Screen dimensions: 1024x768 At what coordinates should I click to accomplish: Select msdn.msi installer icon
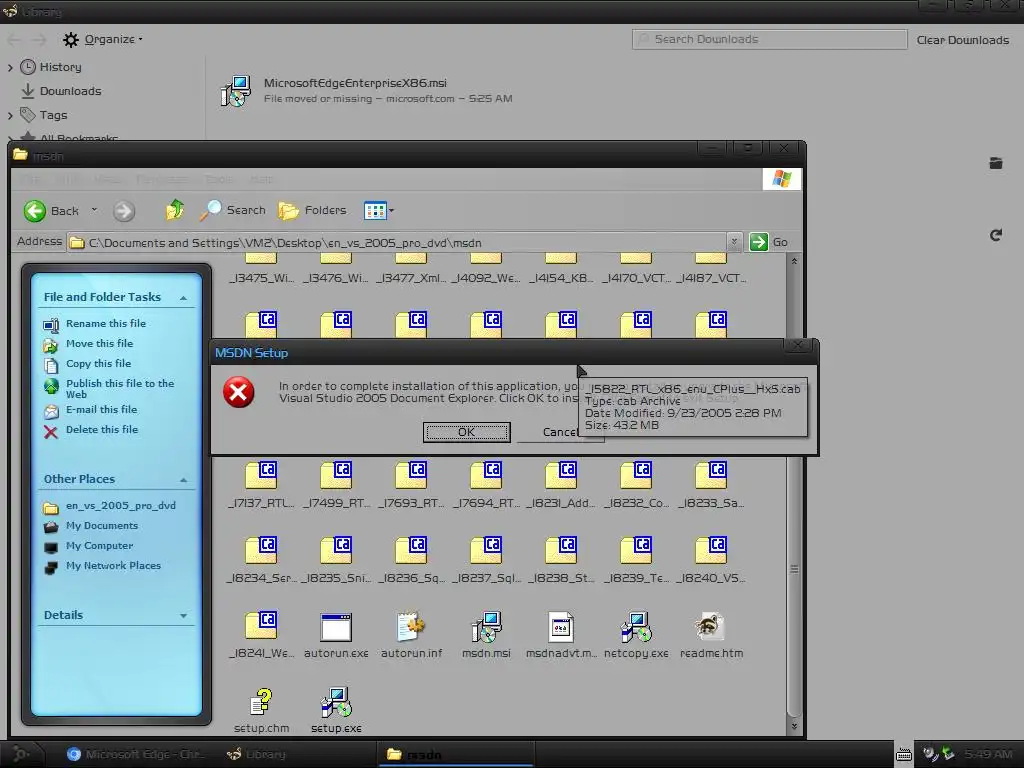(x=487, y=627)
